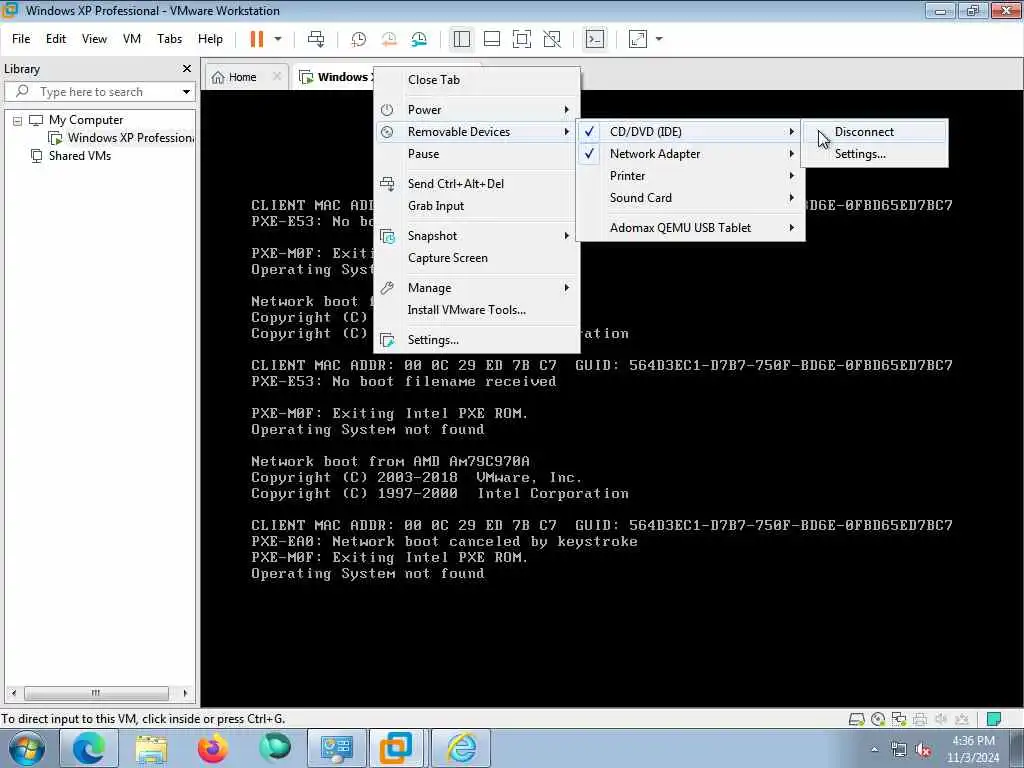Choose Close Tab in context menu

tap(476, 80)
